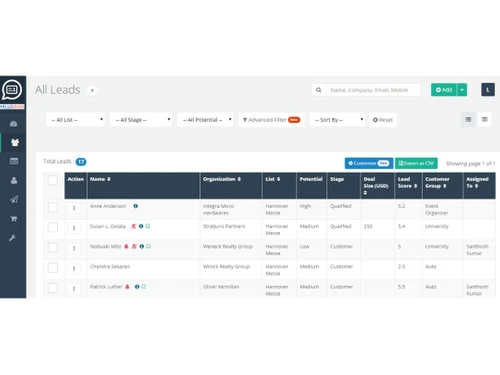Click bookmark icon beside Patrick Luther
Image resolution: width=500 pixels, height=375 pixels.
coord(144,287)
